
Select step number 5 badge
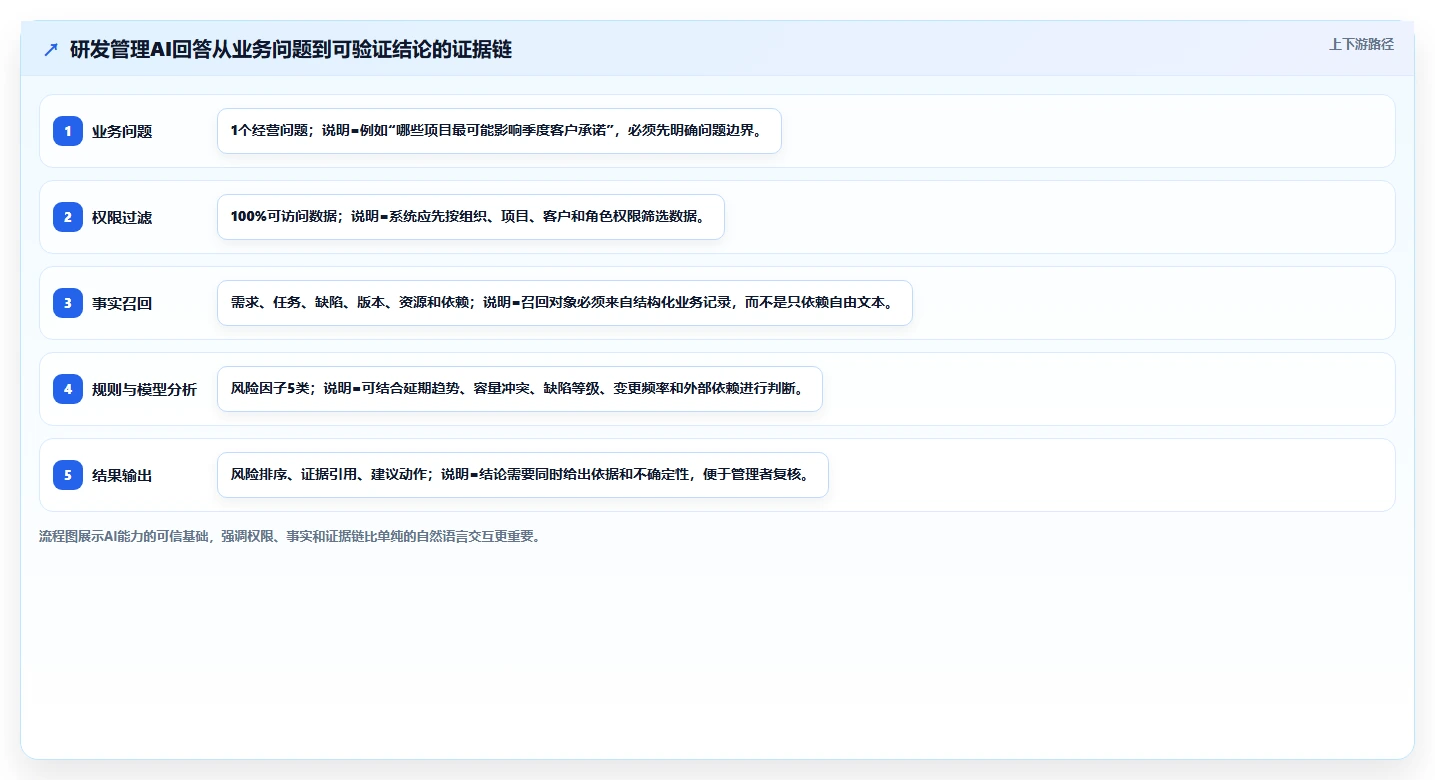tap(68, 475)
